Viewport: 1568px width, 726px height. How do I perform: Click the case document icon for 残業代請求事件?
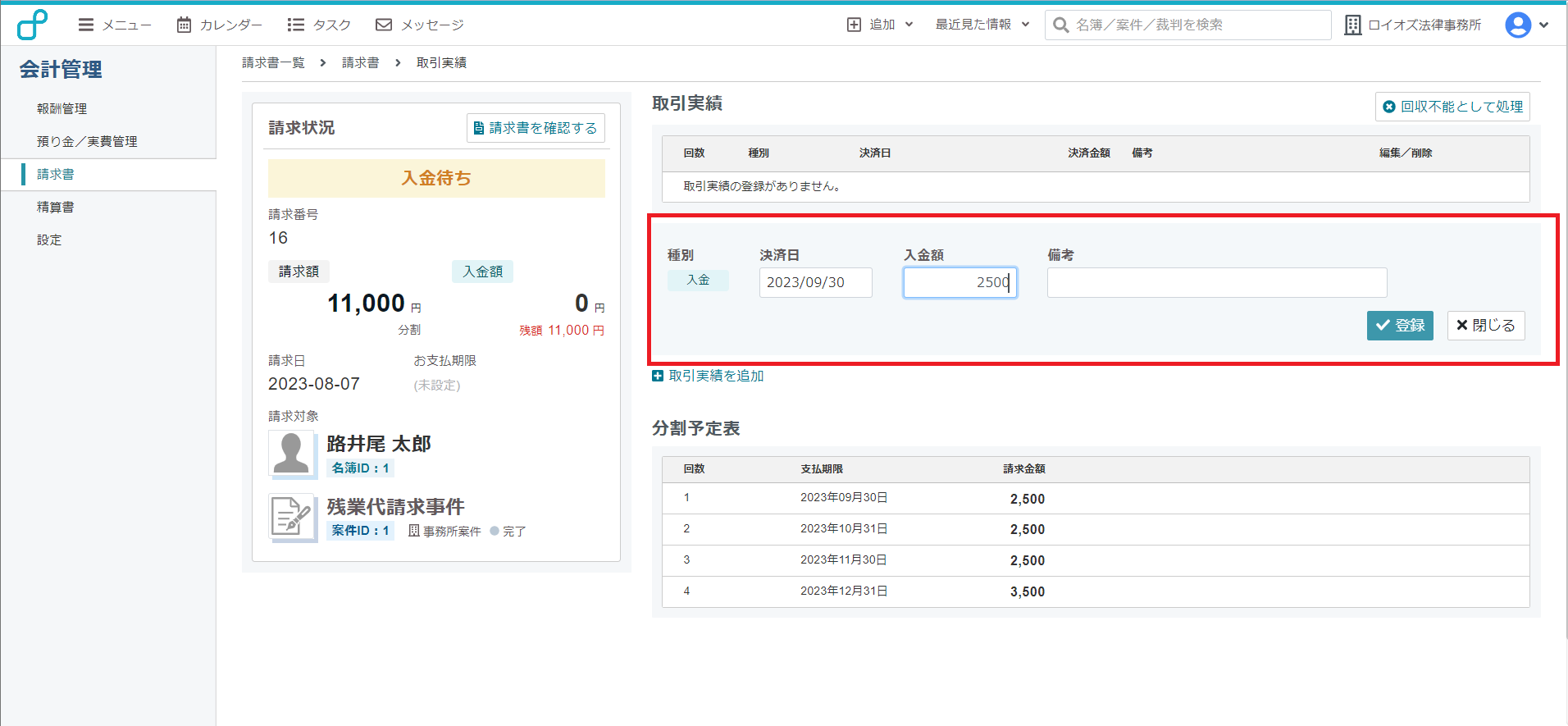(292, 517)
